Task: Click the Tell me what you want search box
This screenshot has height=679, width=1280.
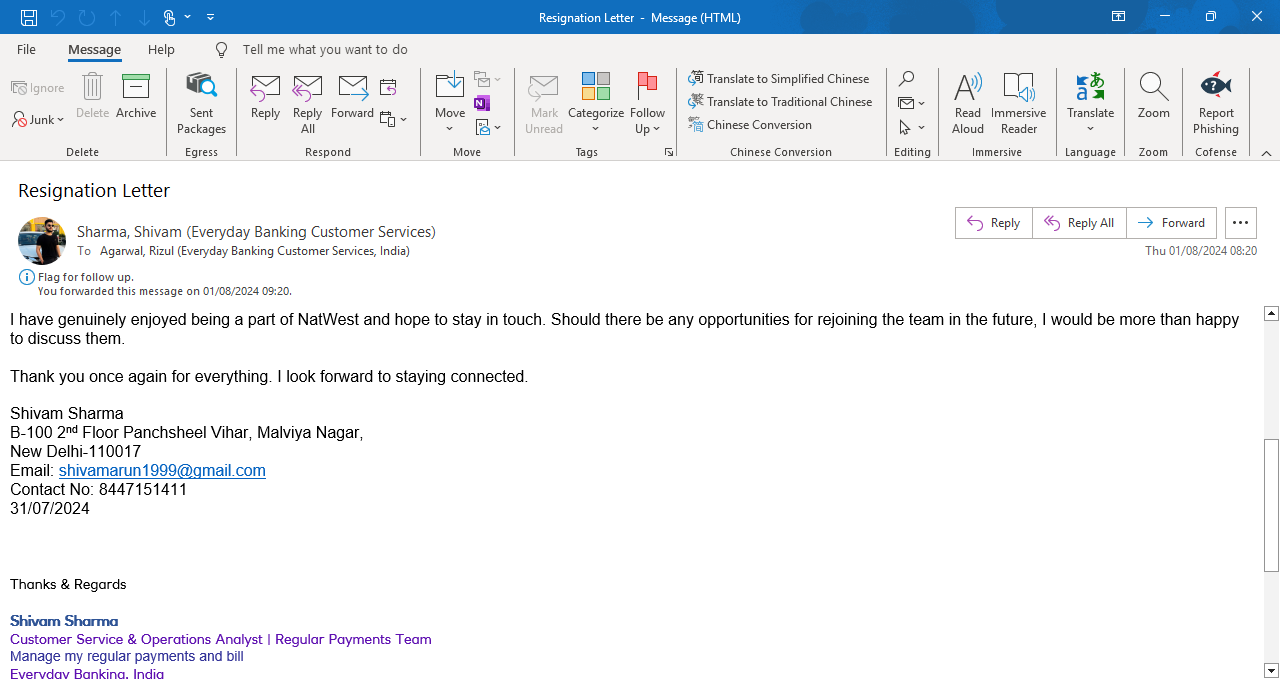Action: tap(325, 50)
